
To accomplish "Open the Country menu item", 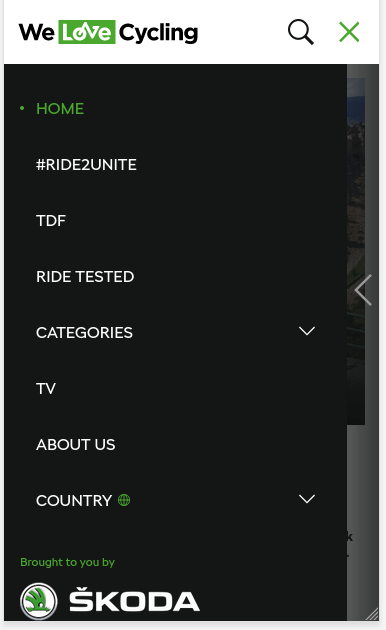I will pyautogui.click(x=74, y=501).
